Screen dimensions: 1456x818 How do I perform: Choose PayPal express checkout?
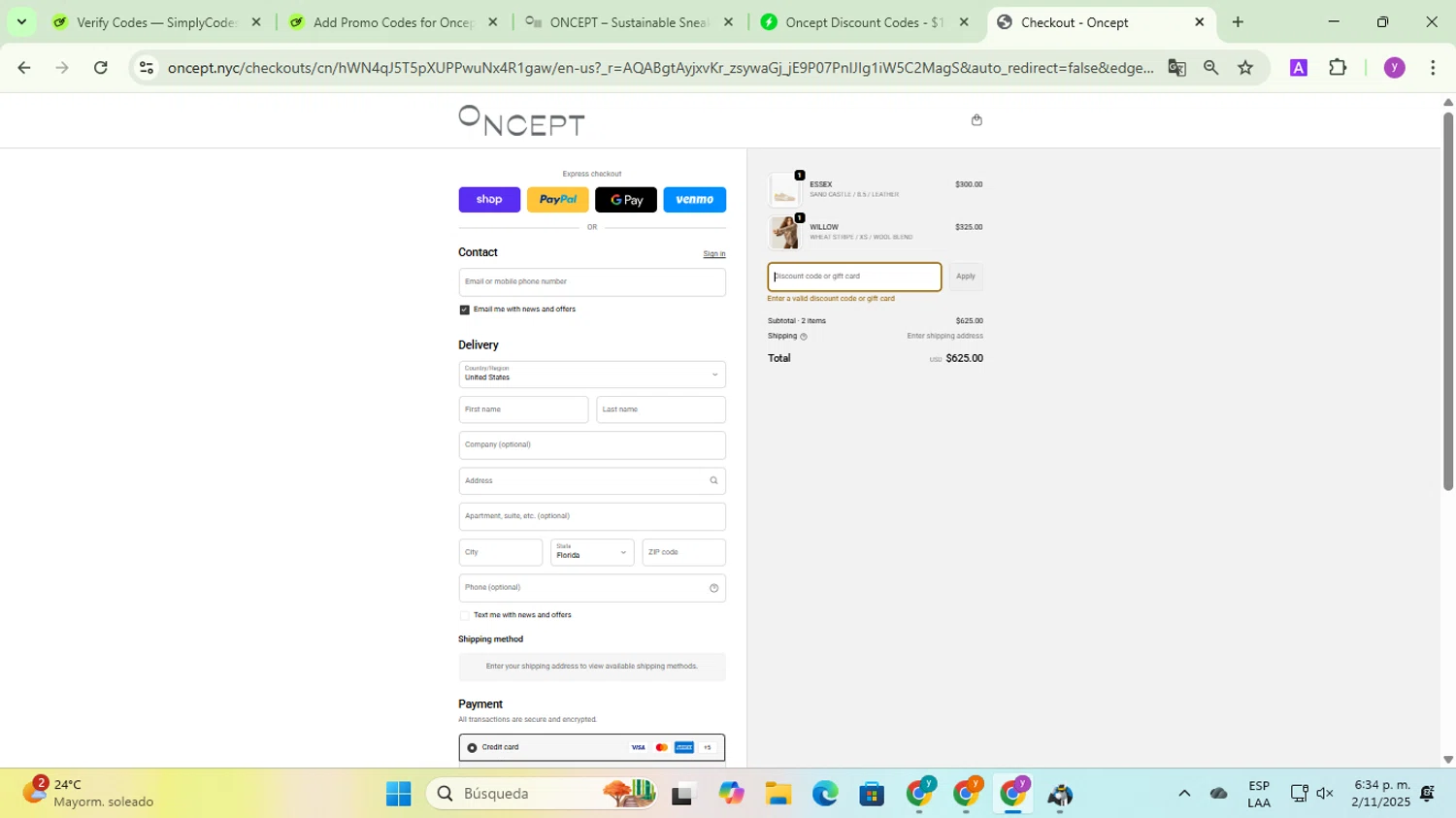pos(558,200)
